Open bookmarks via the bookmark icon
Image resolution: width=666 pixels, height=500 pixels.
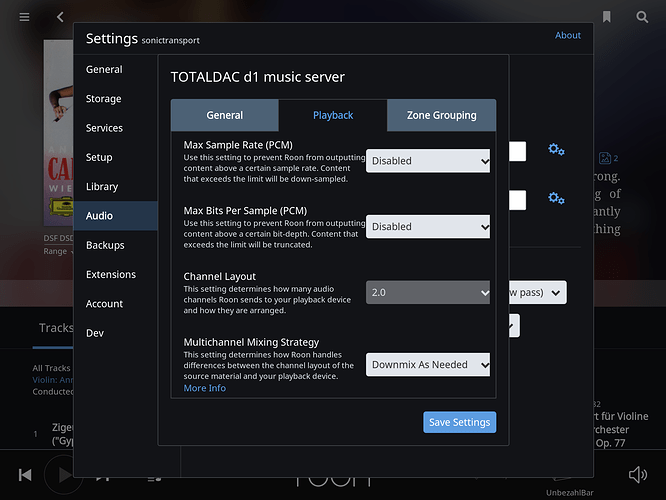point(607,17)
